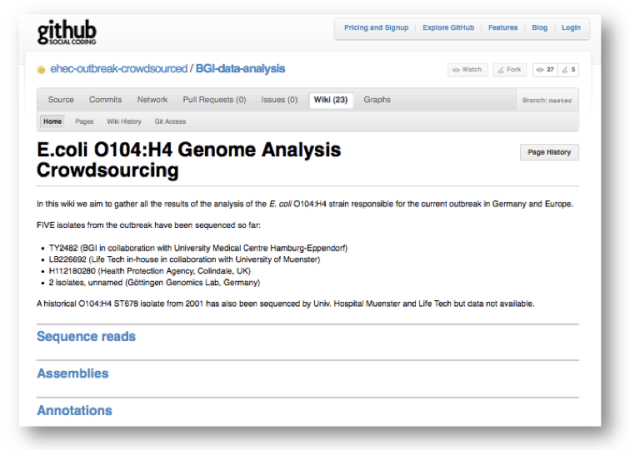Open the Pricing and Signup link
The height and width of the screenshot is (450, 630).
click(x=376, y=28)
